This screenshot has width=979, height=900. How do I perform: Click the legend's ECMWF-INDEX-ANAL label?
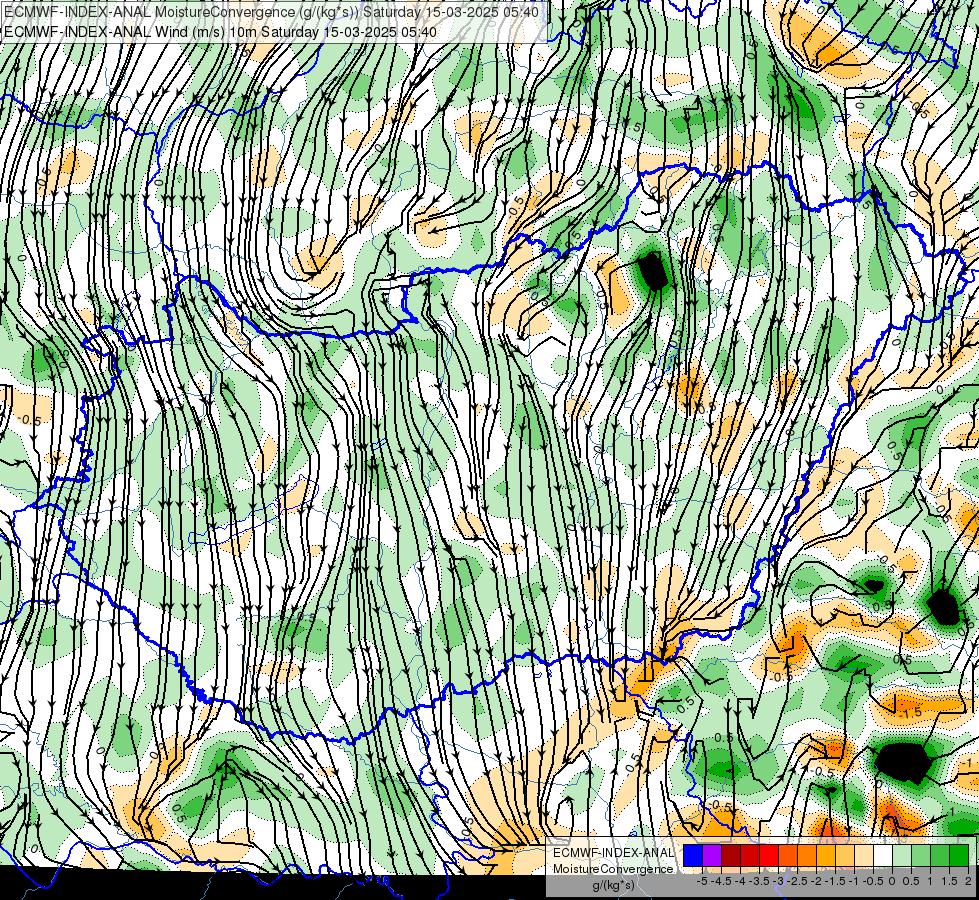tap(613, 853)
